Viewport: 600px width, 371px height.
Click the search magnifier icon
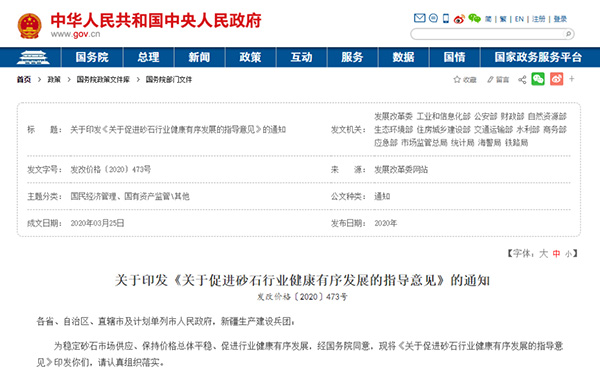coord(568,34)
